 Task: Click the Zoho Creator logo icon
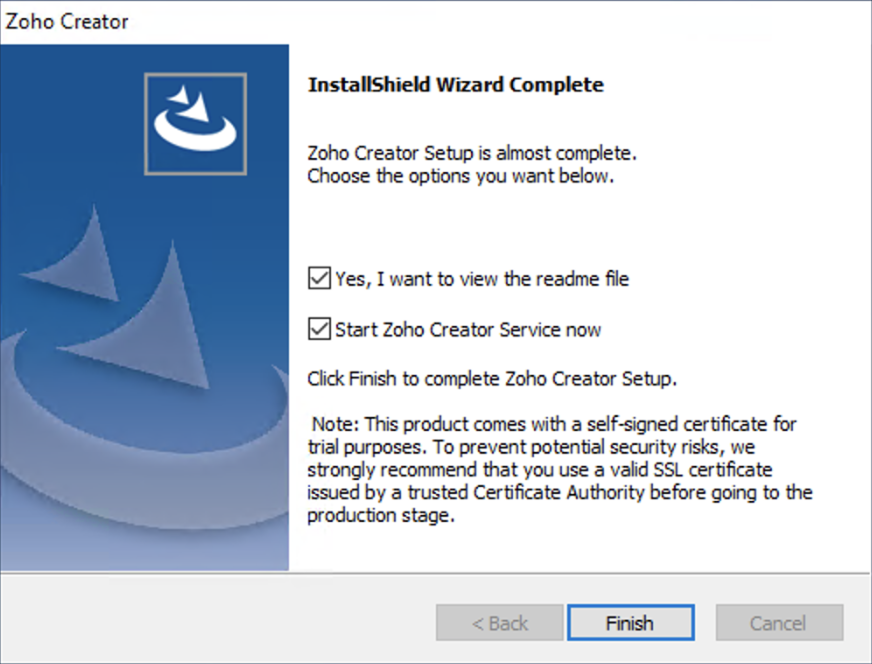tap(195, 124)
